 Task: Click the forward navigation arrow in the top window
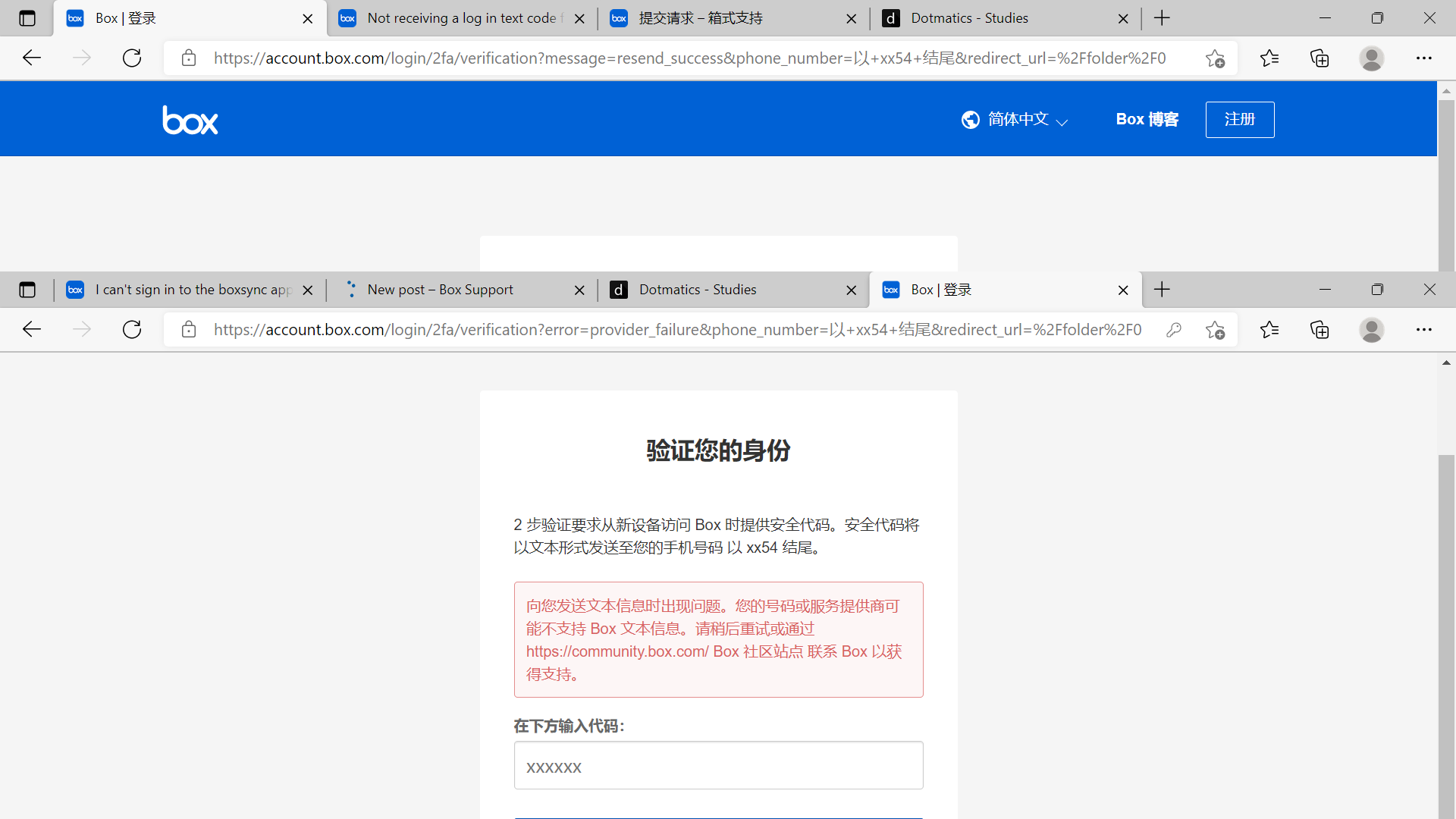[81, 58]
